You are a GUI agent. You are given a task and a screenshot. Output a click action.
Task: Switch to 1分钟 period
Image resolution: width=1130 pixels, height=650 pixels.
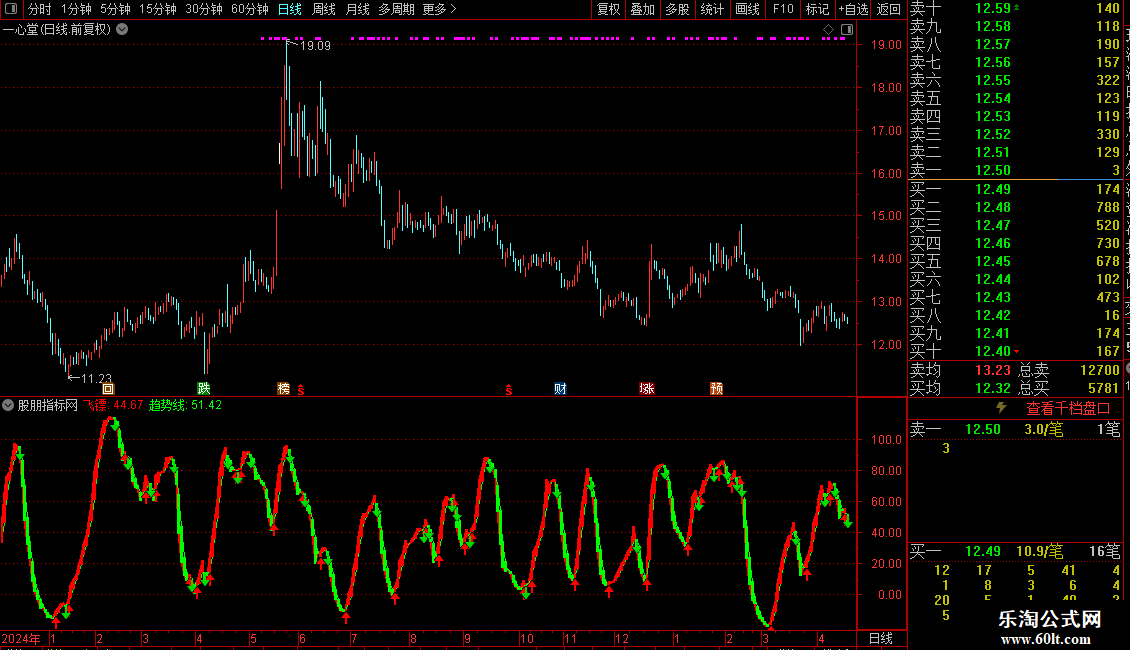76,9
